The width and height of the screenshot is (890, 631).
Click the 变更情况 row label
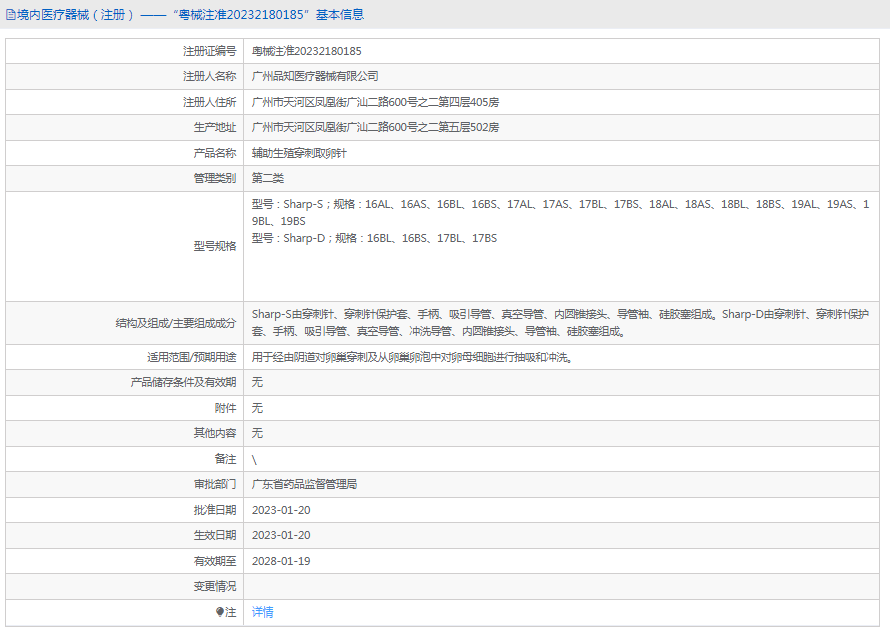click(x=215, y=586)
